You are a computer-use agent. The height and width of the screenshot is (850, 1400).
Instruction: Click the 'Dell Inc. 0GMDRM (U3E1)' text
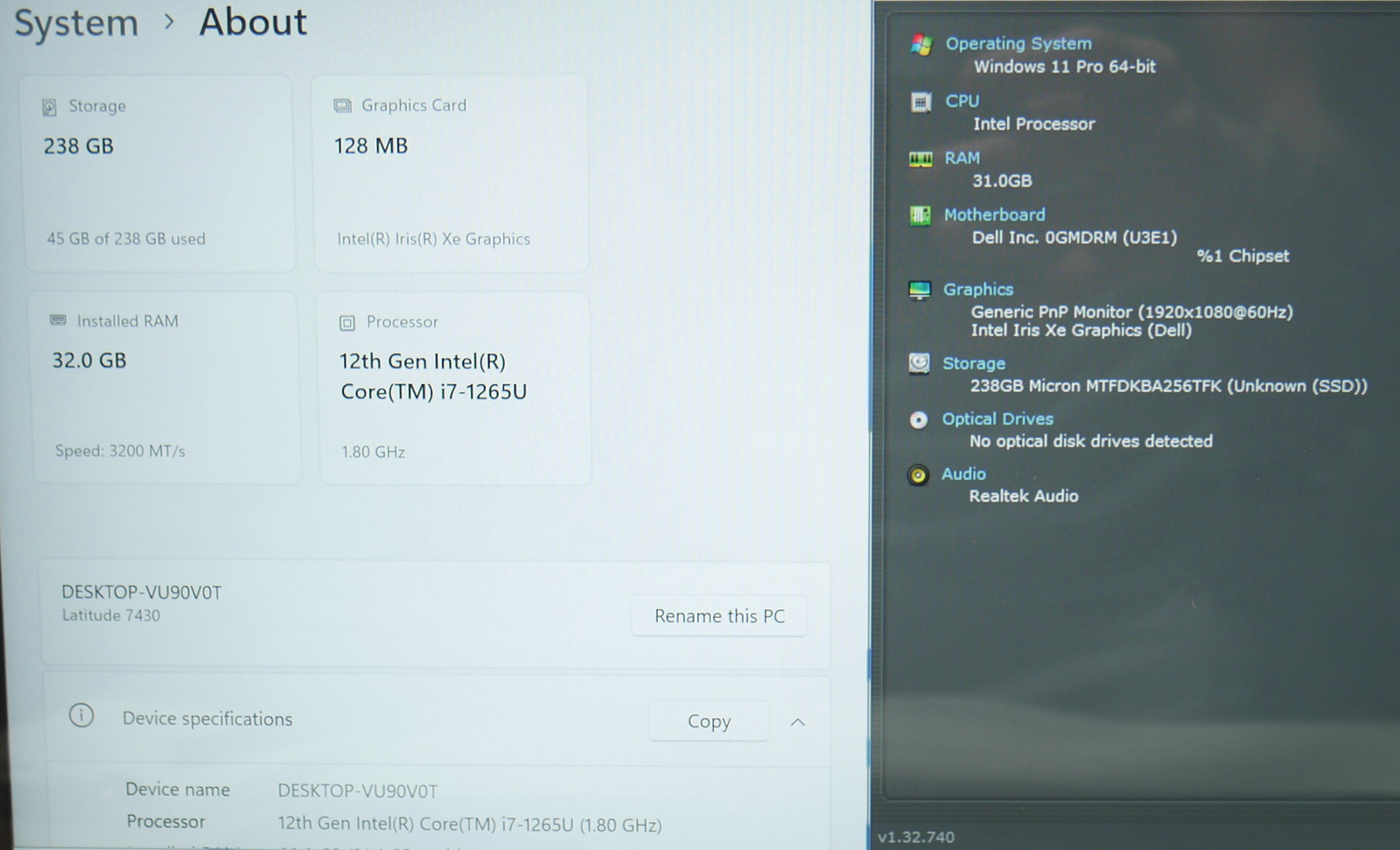point(1074,237)
